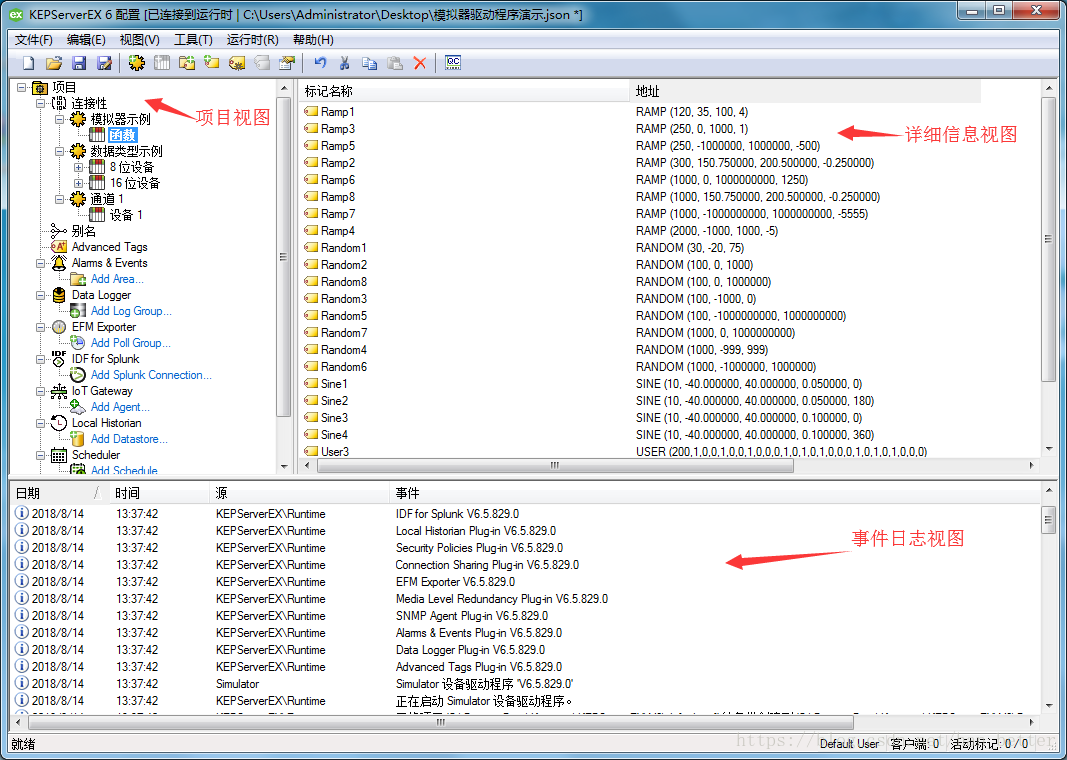The width and height of the screenshot is (1067, 760).
Task: Click the IoT Gateway node icon
Action: tap(59, 391)
